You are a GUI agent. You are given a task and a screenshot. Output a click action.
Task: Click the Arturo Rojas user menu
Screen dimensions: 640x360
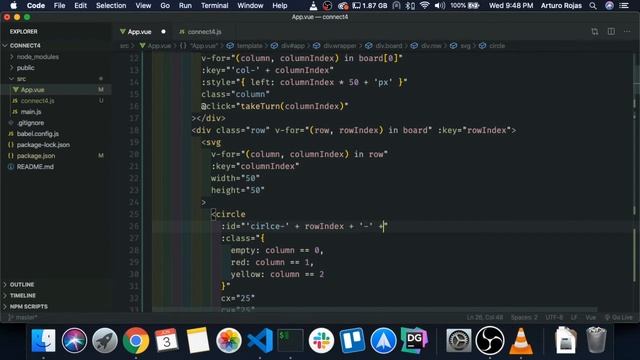(x=561, y=6)
